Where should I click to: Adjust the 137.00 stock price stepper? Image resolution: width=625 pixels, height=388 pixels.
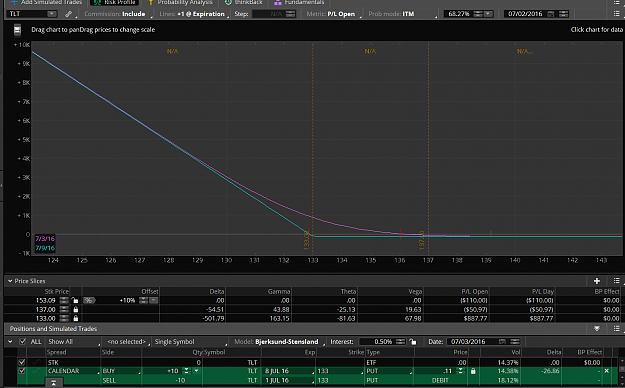tap(64, 309)
